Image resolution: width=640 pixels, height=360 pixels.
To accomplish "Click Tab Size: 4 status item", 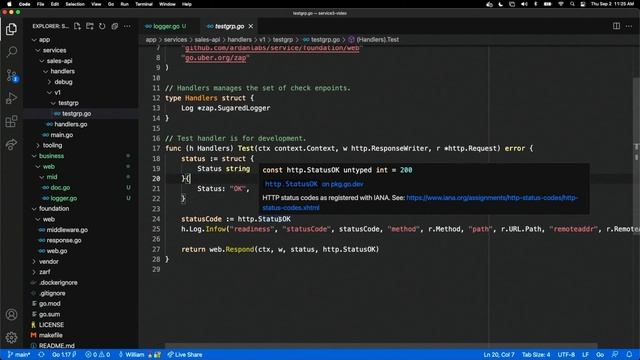I will click(536, 355).
